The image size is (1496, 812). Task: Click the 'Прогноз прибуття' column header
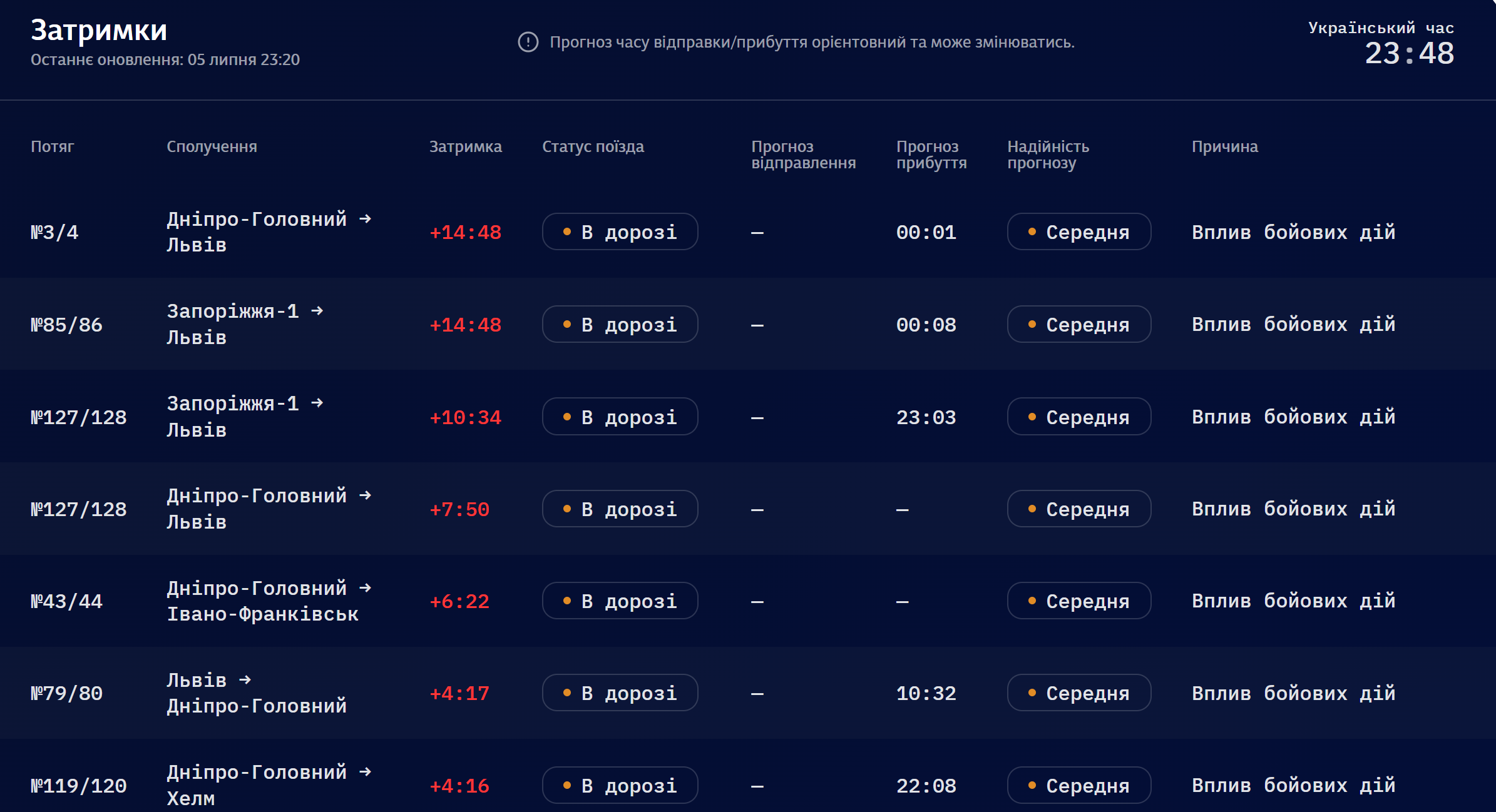tap(931, 155)
